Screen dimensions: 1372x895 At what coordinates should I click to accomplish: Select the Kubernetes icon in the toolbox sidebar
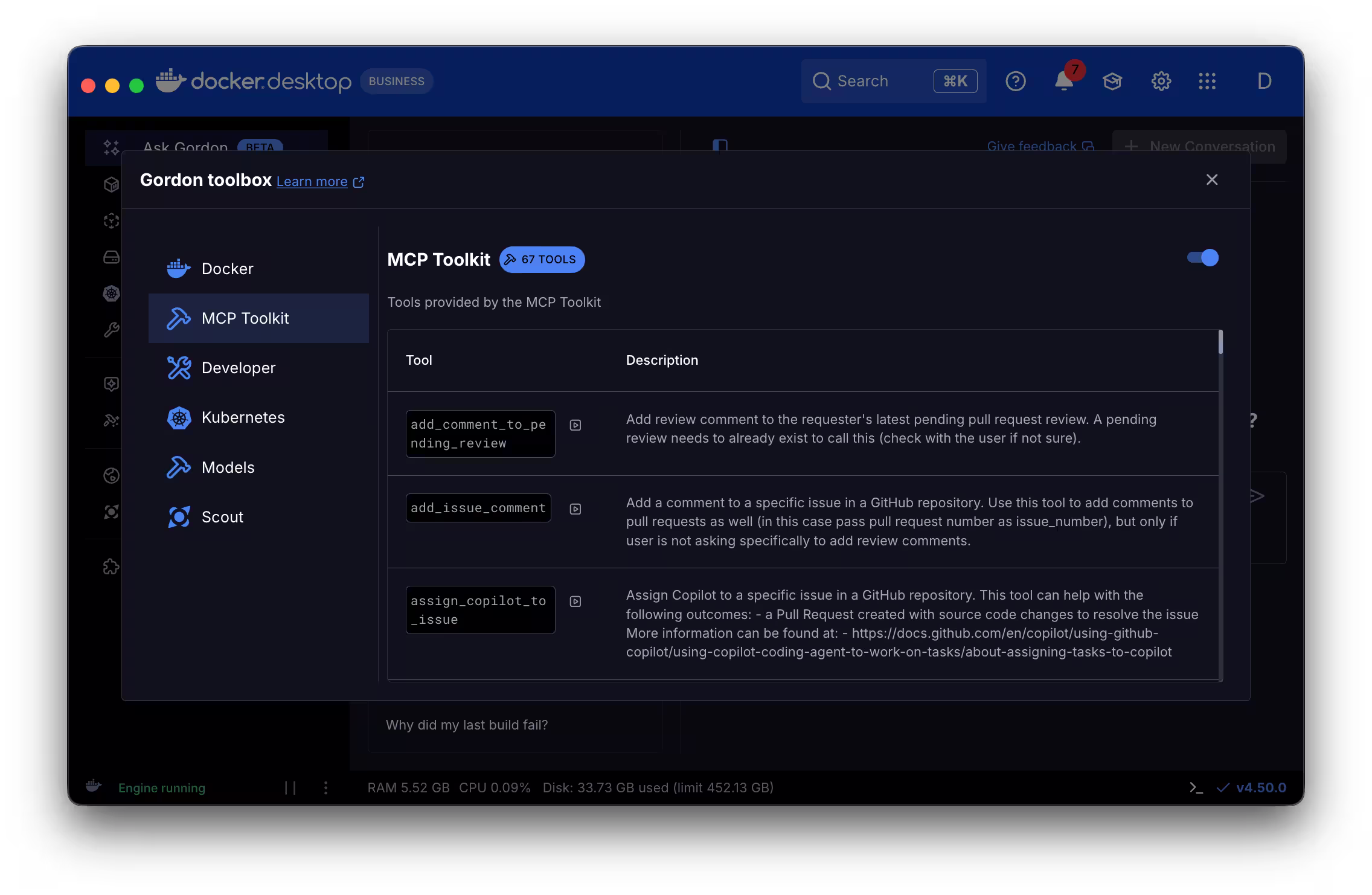click(x=178, y=417)
